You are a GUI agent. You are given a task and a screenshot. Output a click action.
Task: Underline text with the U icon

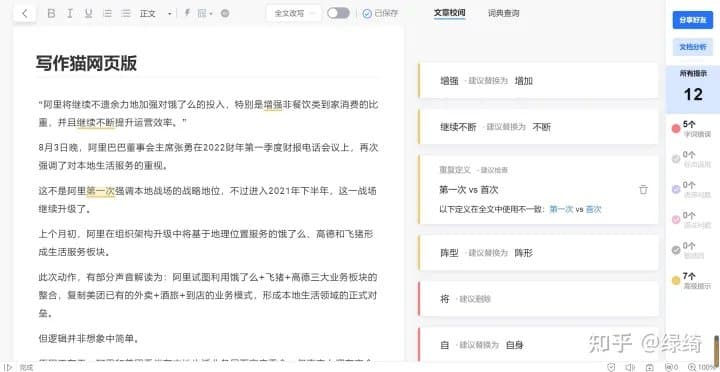point(88,13)
